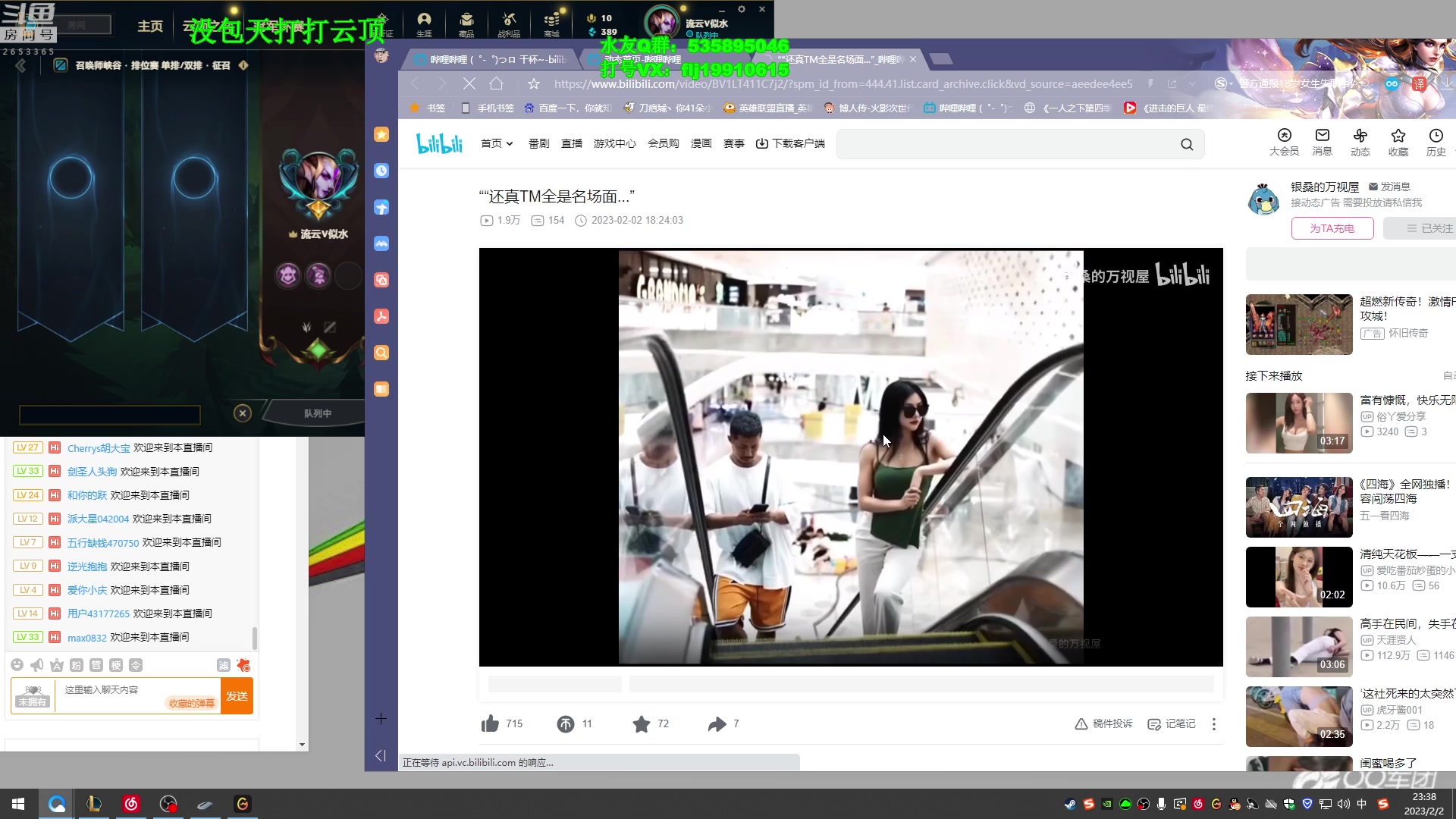The image size is (1456, 819).
Task: Cancel the League queue with X button
Action: (x=243, y=413)
